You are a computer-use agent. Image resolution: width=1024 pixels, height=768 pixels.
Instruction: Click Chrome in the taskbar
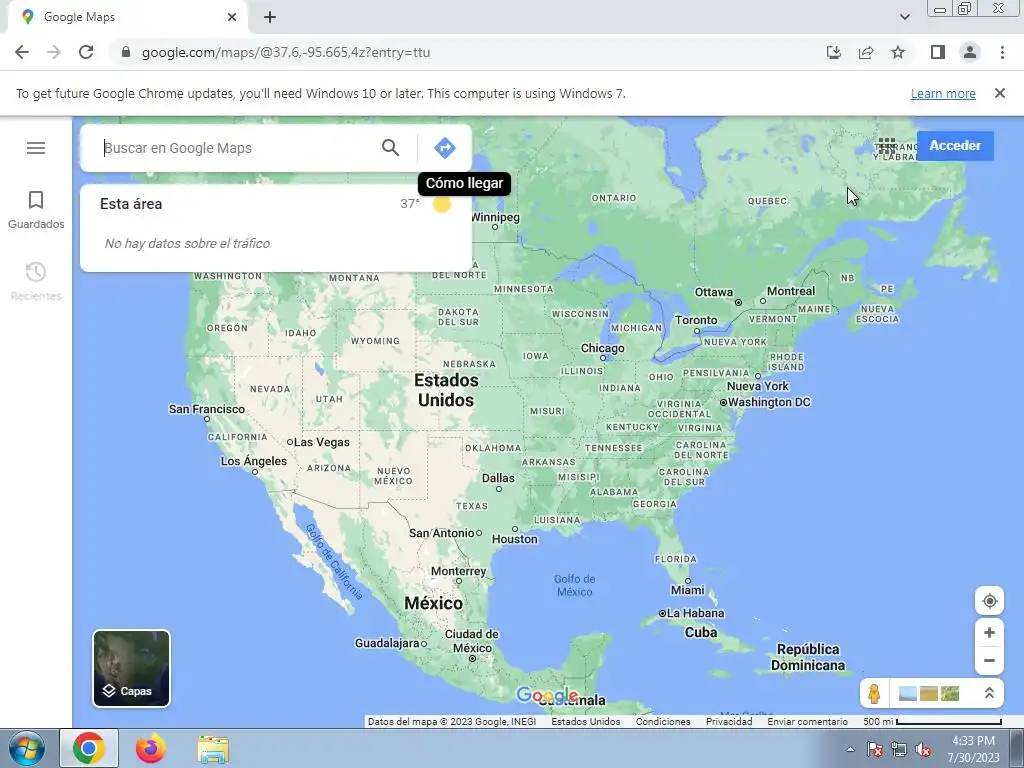pyautogui.click(x=89, y=748)
